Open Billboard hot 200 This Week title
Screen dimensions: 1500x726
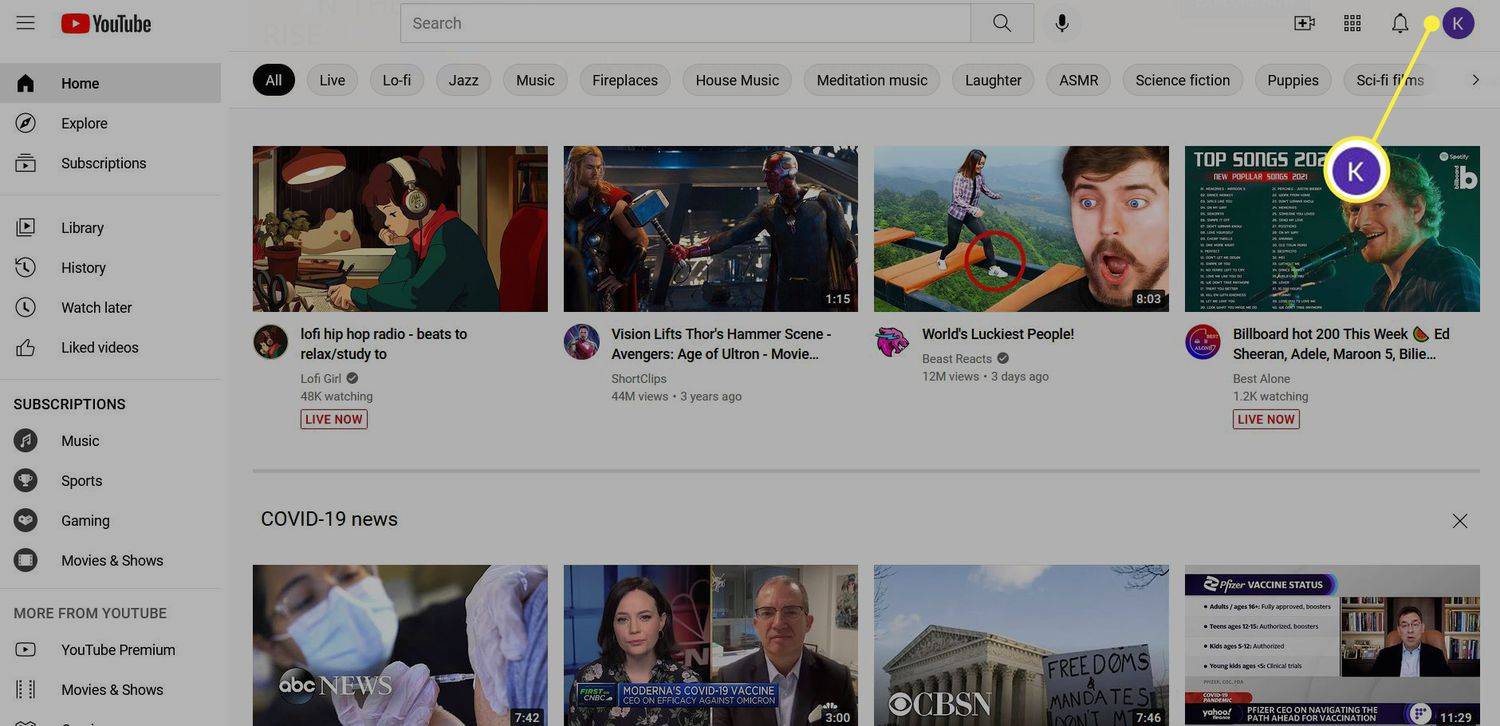[x=1341, y=344]
